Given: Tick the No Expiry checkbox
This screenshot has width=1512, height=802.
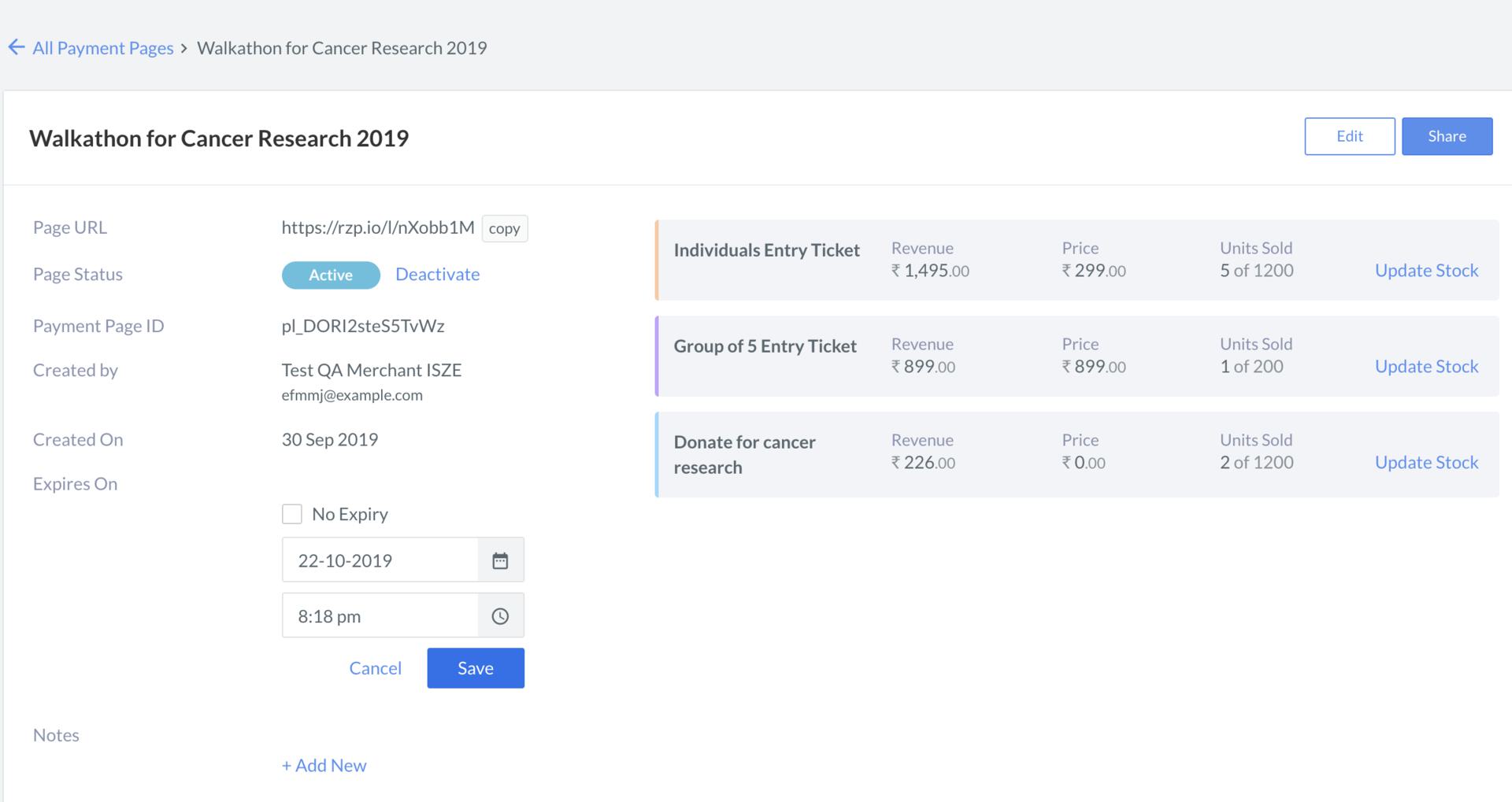Looking at the screenshot, I should click(292, 514).
